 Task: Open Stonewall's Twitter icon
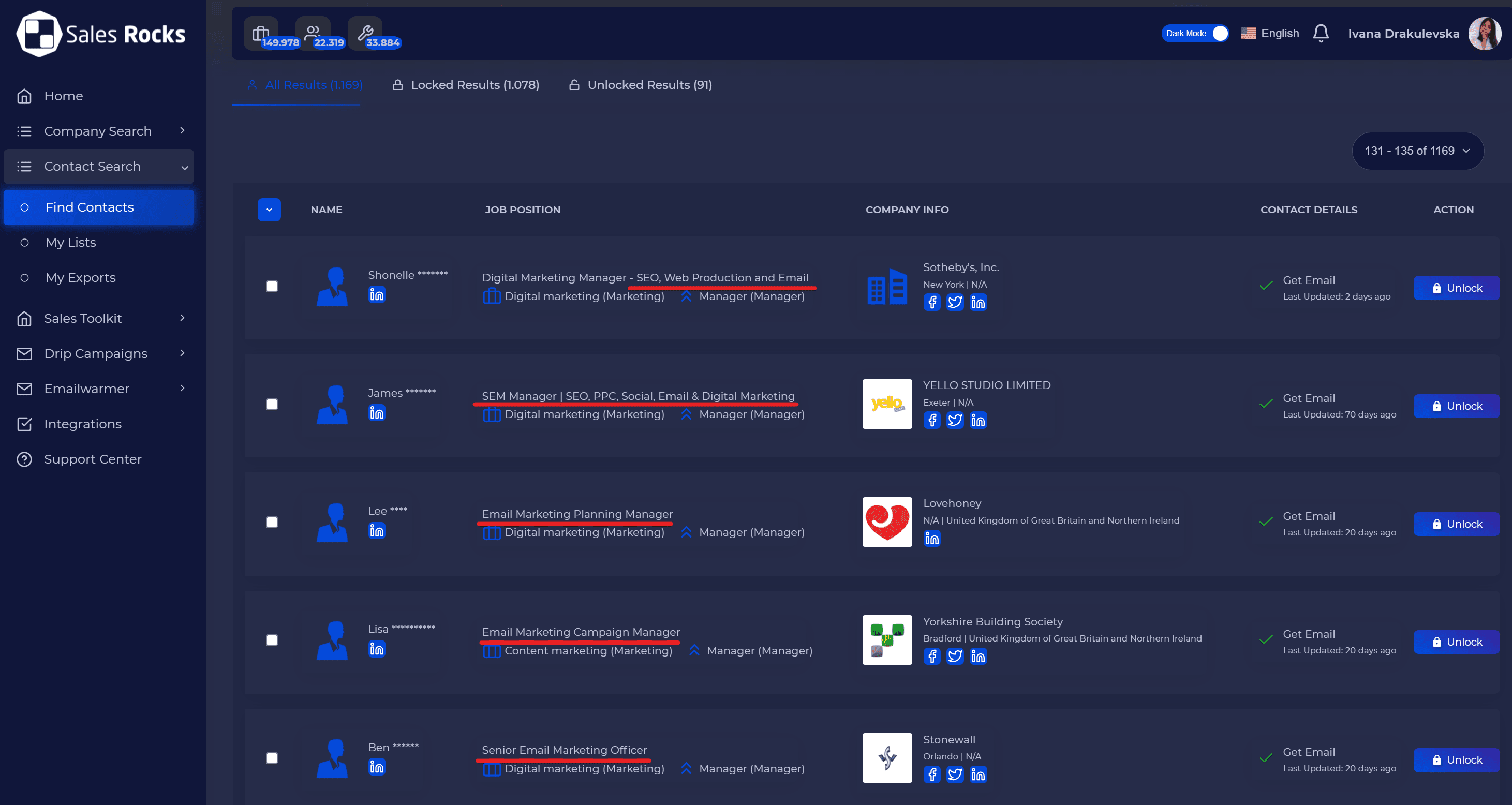pos(955,774)
